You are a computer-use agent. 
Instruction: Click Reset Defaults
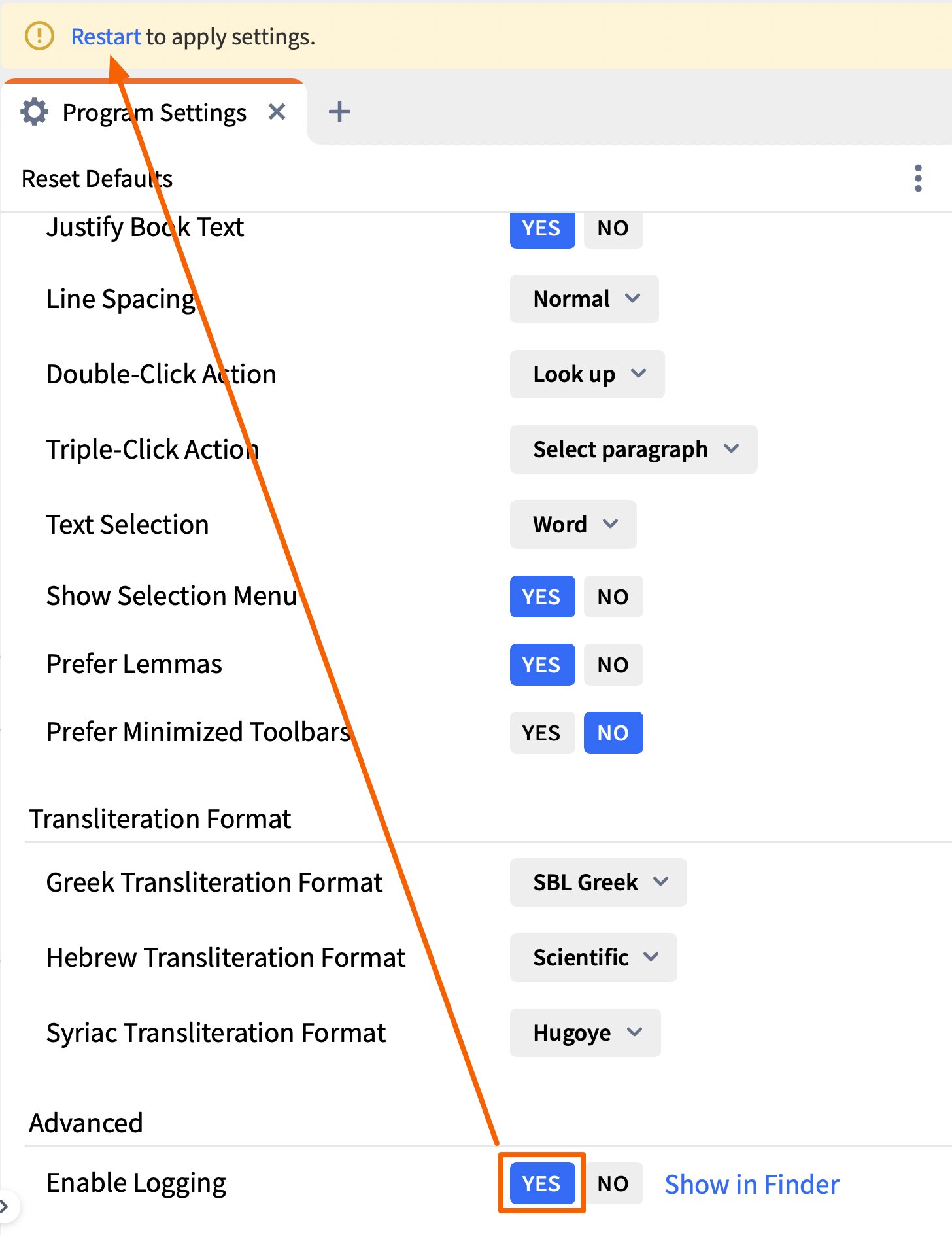[97, 179]
